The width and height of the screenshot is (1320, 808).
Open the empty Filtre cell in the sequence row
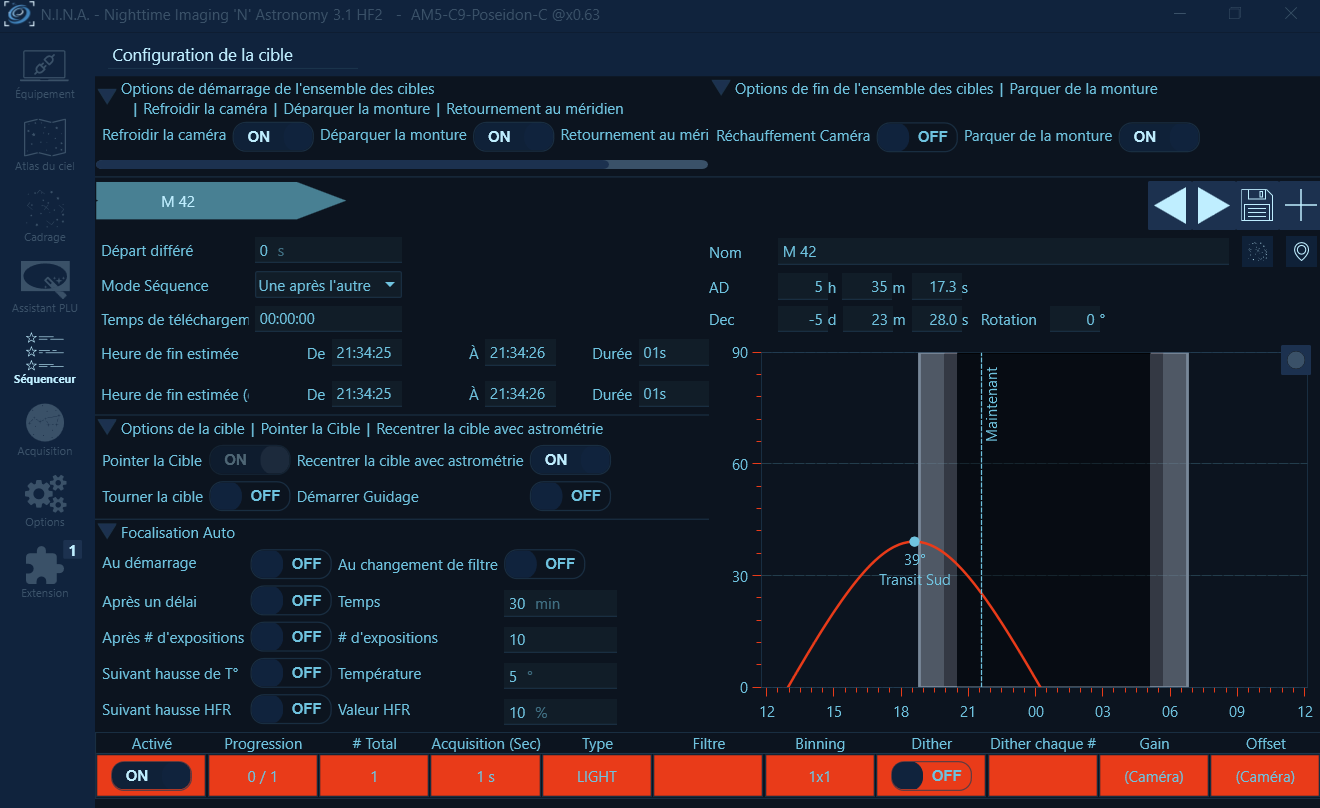(x=708, y=776)
